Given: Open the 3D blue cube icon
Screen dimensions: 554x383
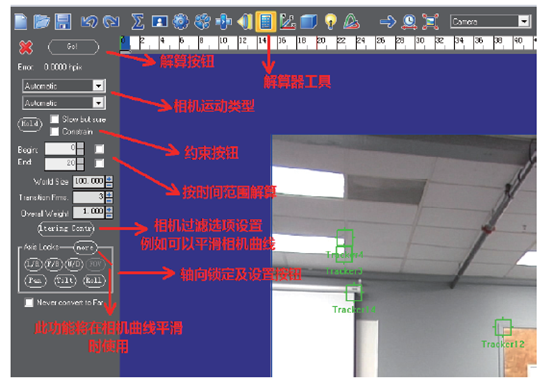Looking at the screenshot, I should (309, 22).
